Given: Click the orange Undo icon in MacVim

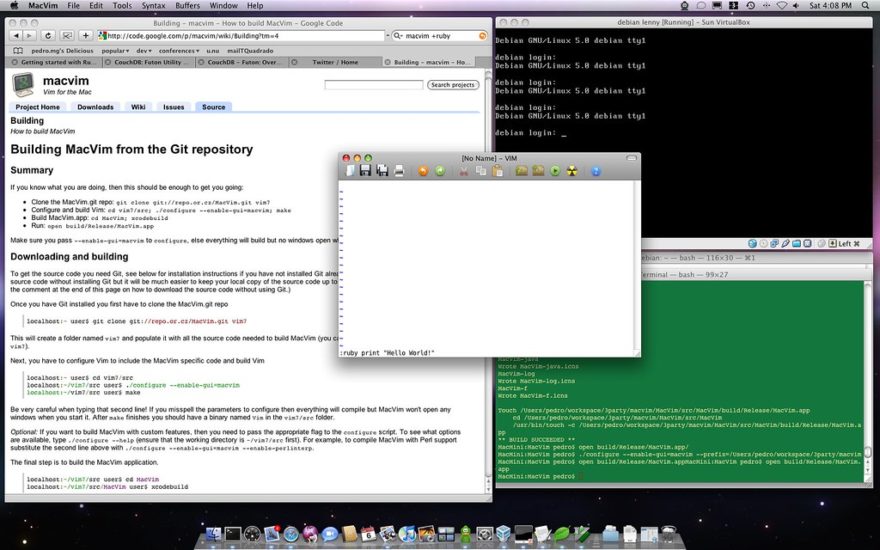Looking at the screenshot, I should click(423, 171).
